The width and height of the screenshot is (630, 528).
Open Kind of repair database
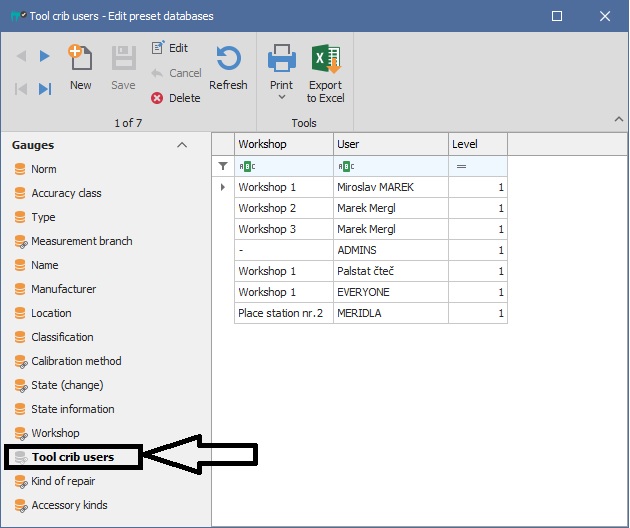tap(63, 481)
